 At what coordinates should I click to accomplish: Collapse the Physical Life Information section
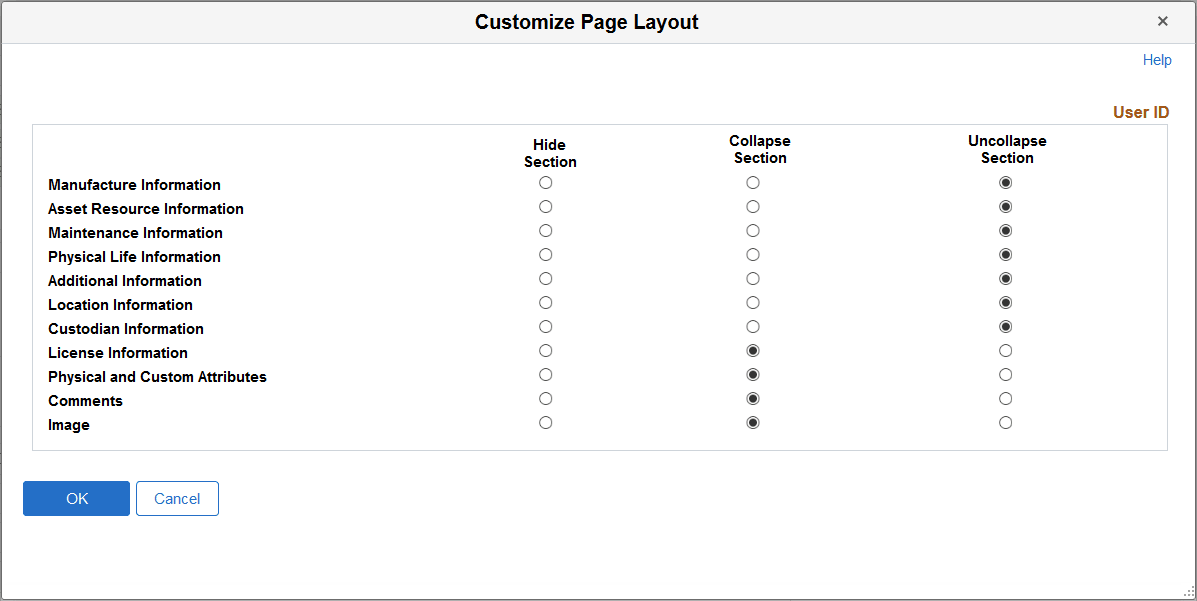[753, 254]
